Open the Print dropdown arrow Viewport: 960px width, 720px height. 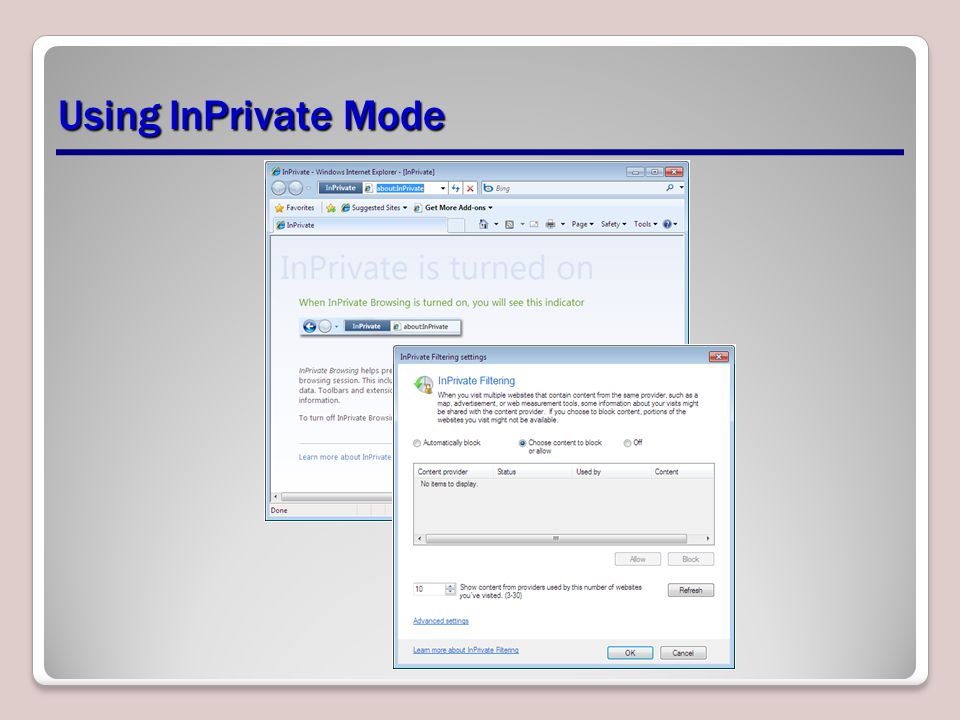click(x=563, y=224)
